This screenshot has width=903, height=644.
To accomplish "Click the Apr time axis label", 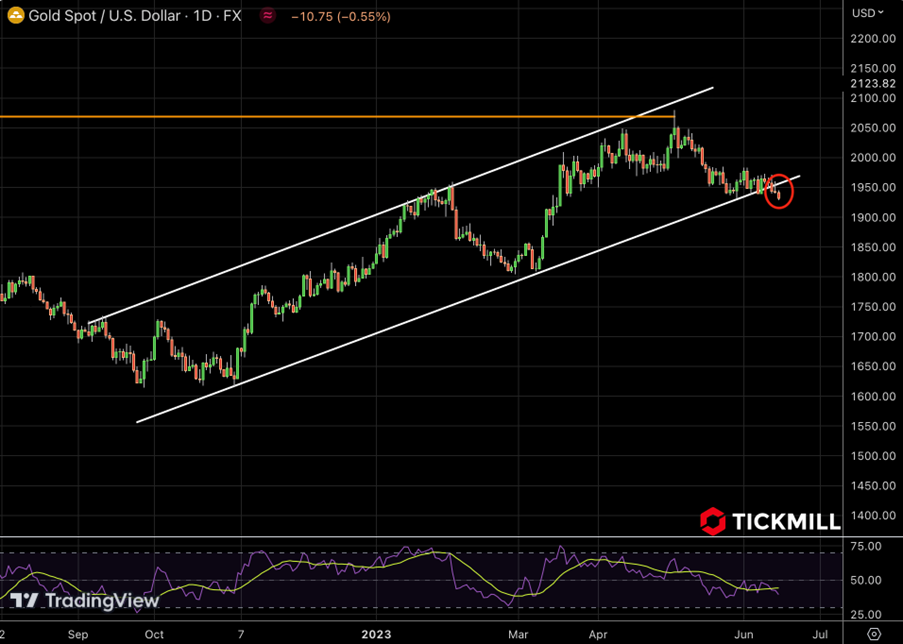I will [598, 635].
